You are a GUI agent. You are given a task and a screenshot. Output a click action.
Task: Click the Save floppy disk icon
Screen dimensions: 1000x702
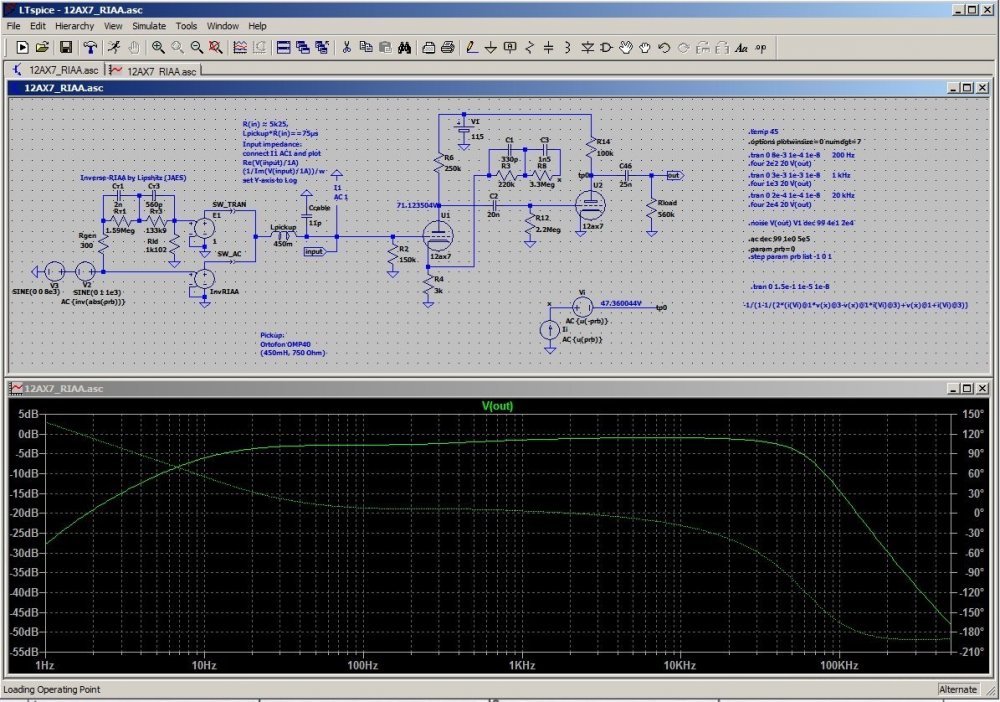[x=65, y=47]
